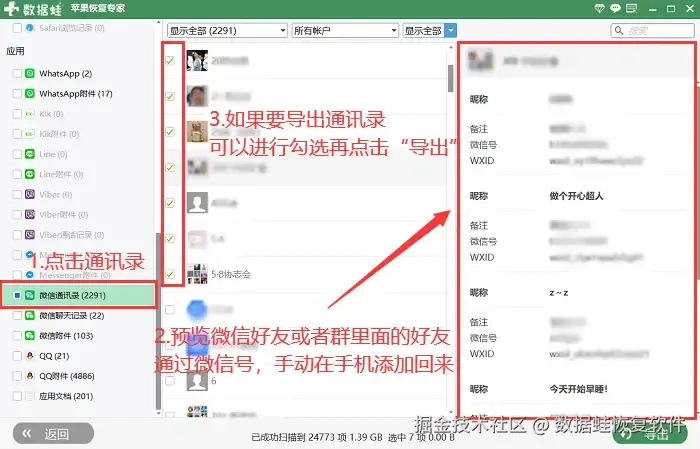This screenshot has width=700, height=449.
Task: Click the contact list vertical scrollbar
Action: [x=450, y=79]
